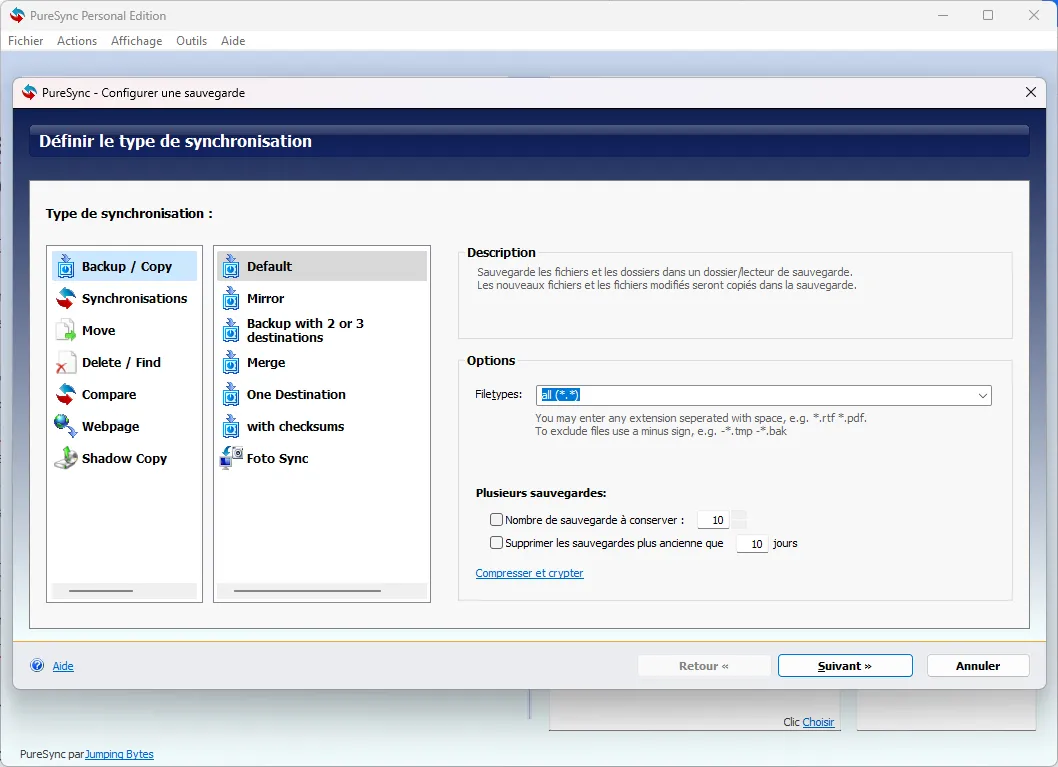Click the Move file icon

point(65,331)
